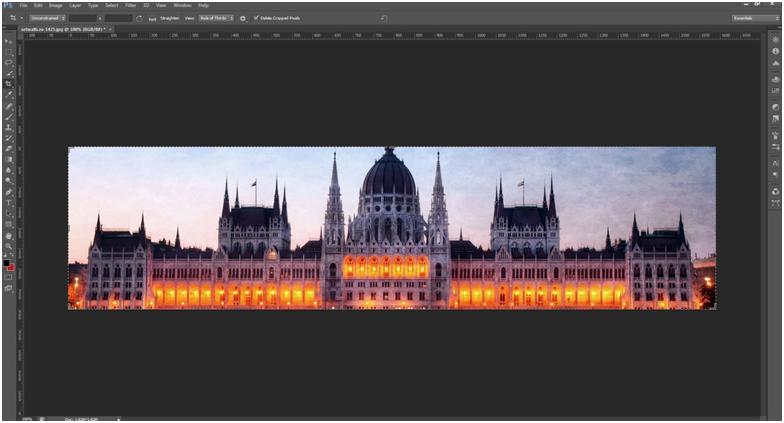The image size is (784, 423).
Task: Click the red background color swatch
Action: point(11,267)
